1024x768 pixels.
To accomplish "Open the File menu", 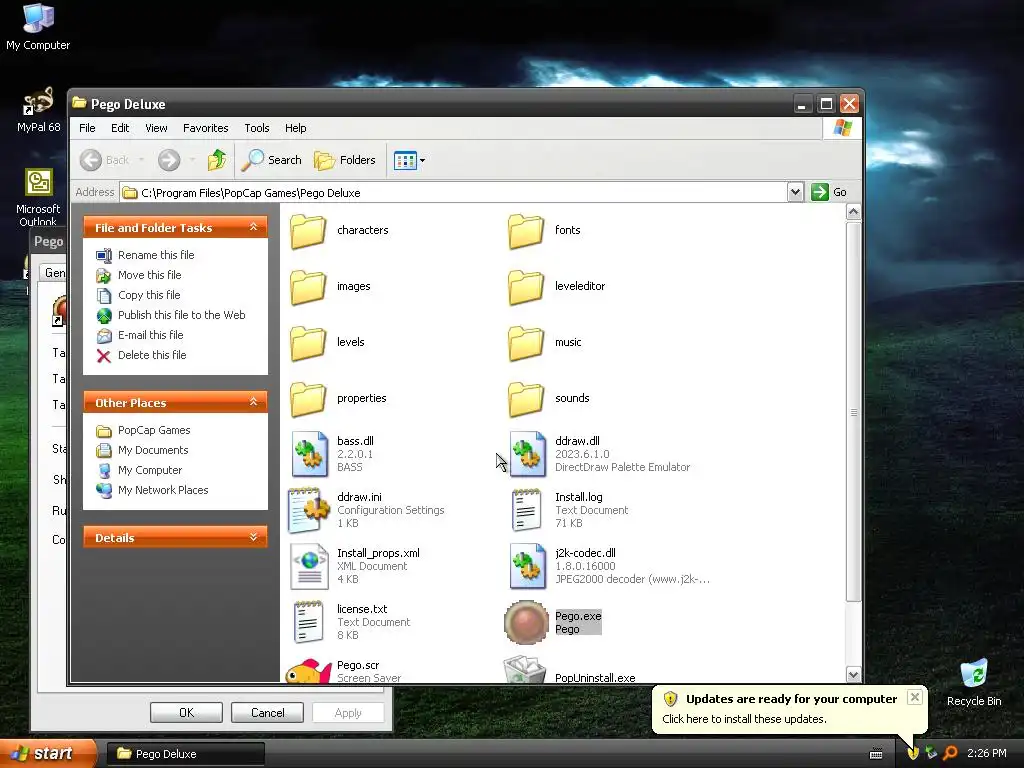I will (x=87, y=128).
